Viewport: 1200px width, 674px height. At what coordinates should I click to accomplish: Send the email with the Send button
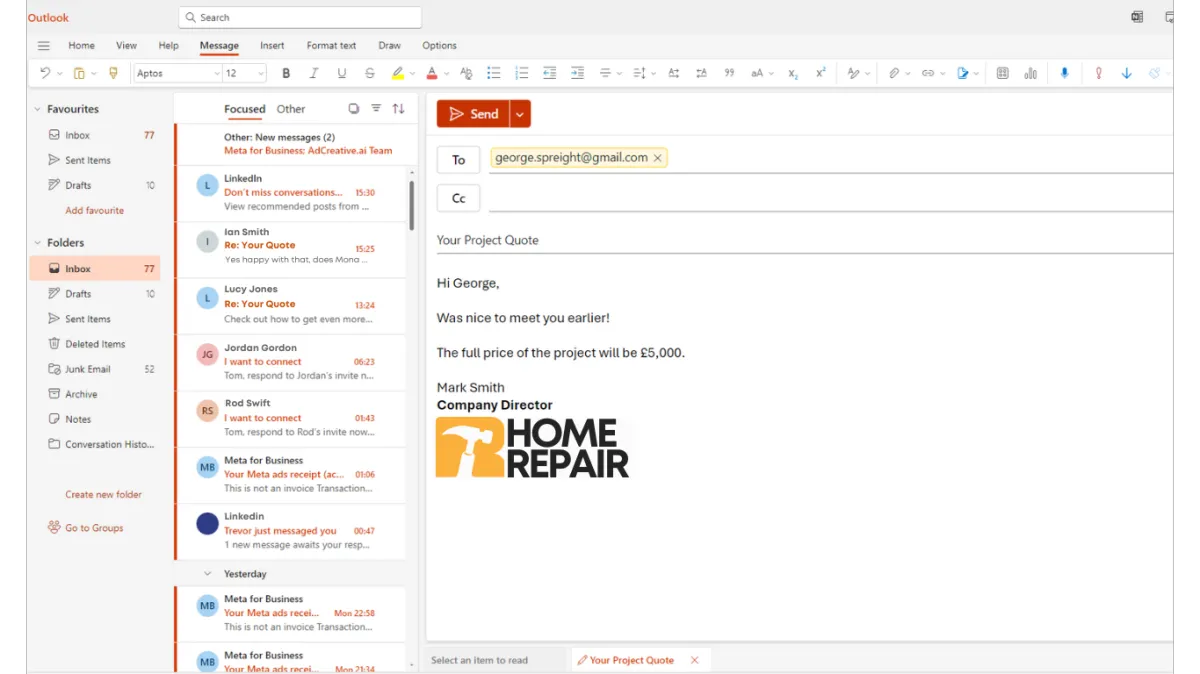[x=473, y=114]
